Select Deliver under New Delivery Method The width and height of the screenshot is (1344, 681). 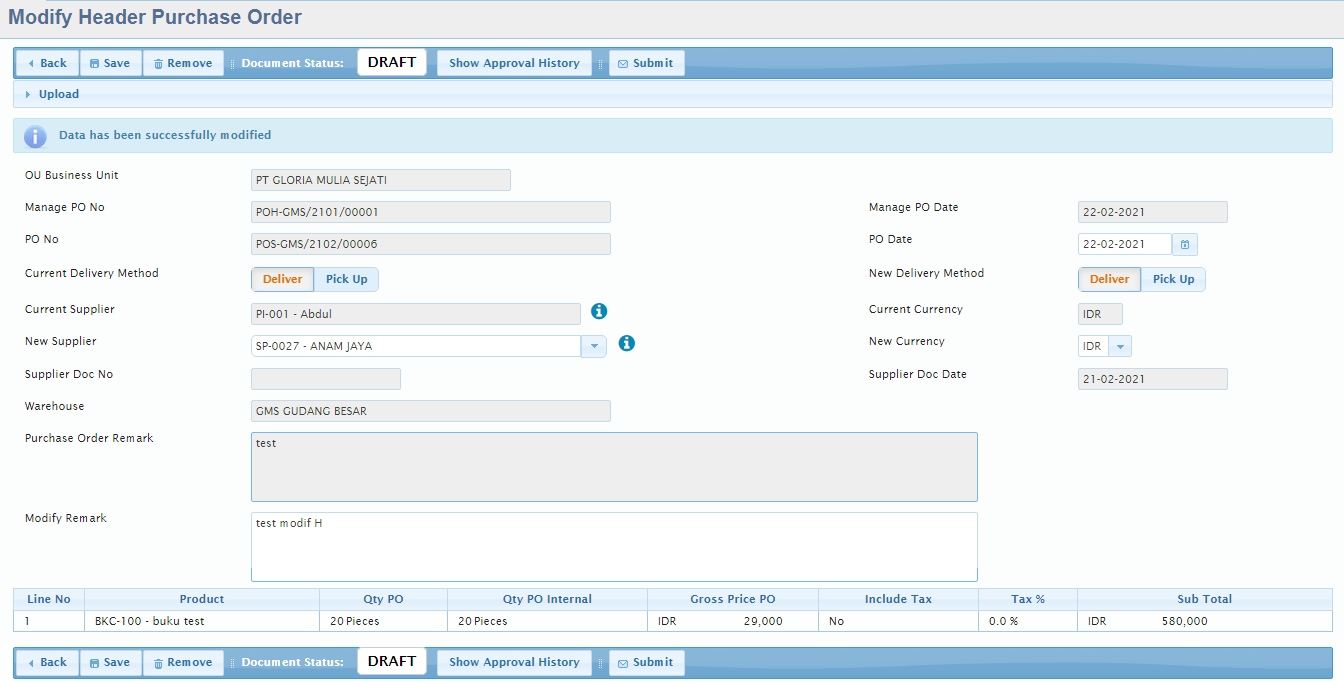(1109, 279)
